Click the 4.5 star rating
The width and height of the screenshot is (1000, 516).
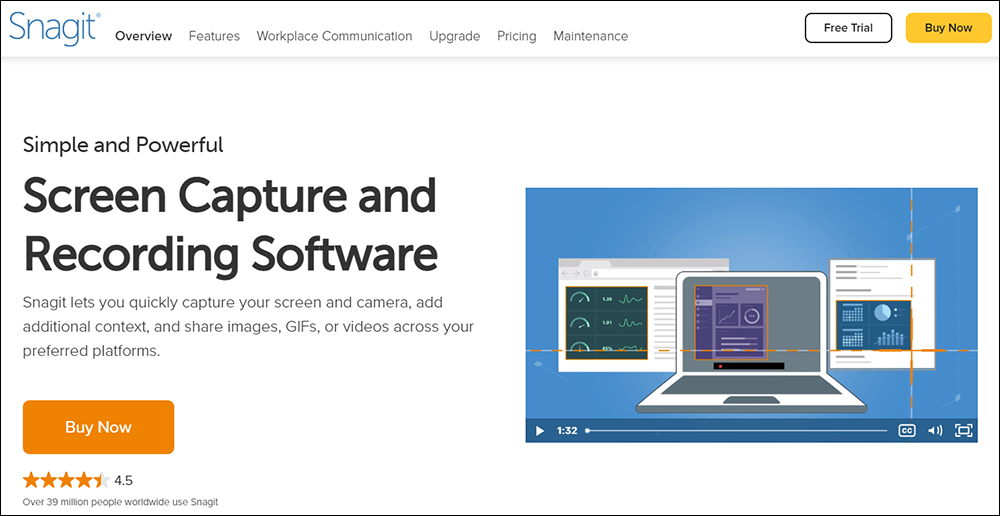(x=78, y=480)
